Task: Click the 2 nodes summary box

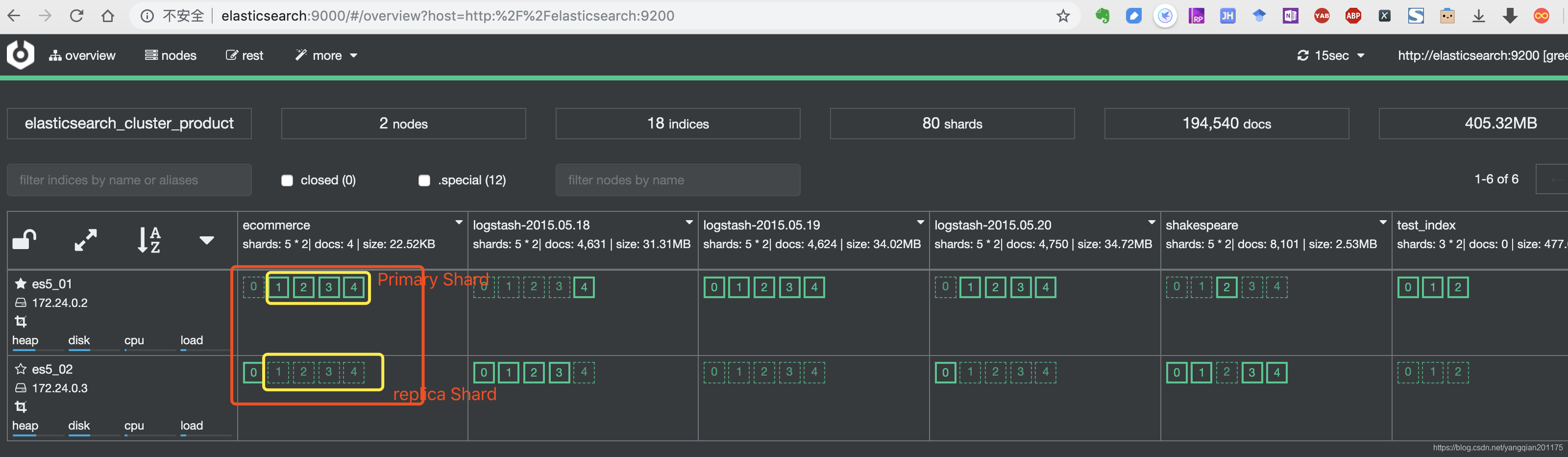Action: tap(404, 124)
